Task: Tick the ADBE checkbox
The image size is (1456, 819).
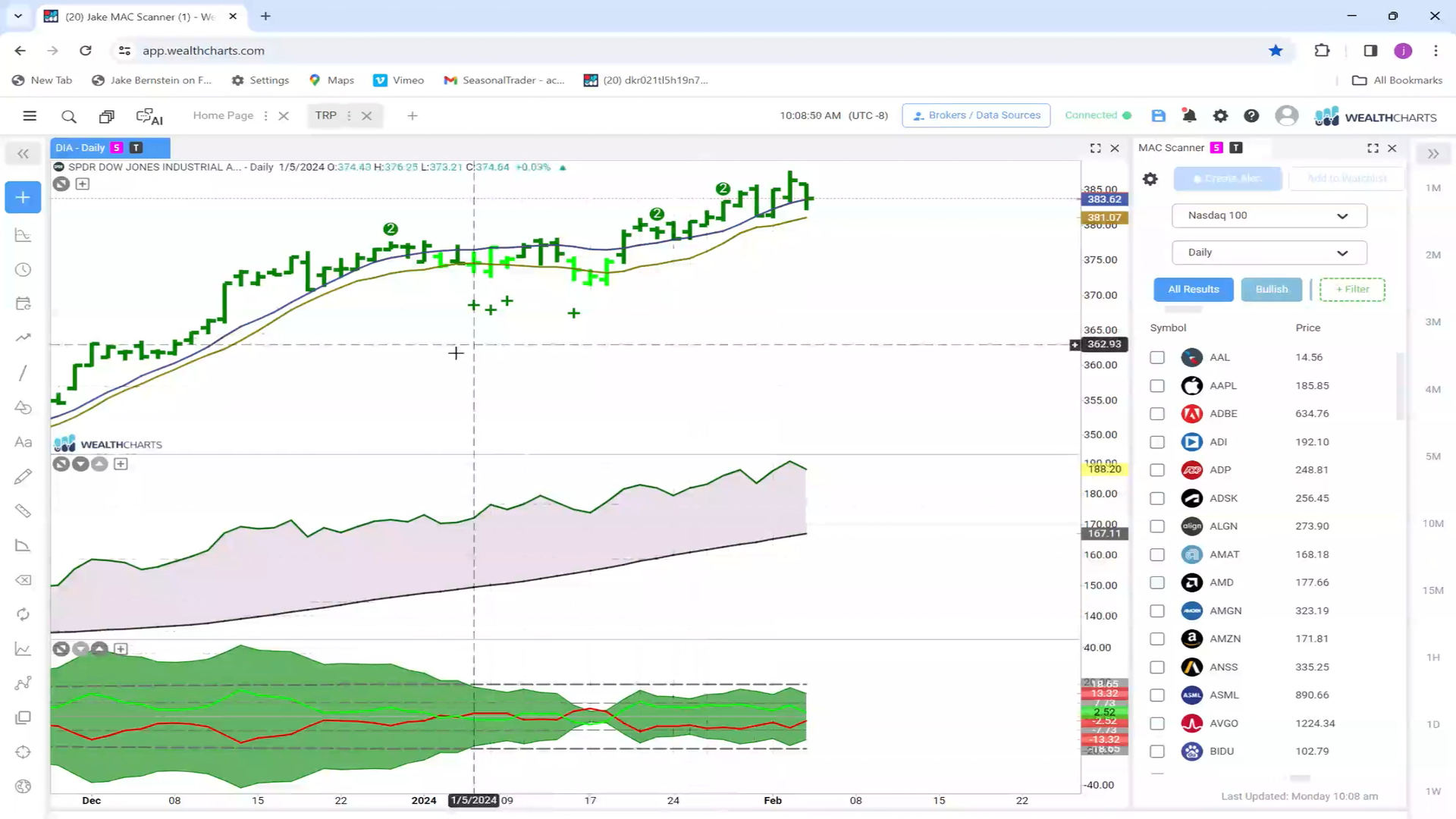Action: coord(1157,414)
